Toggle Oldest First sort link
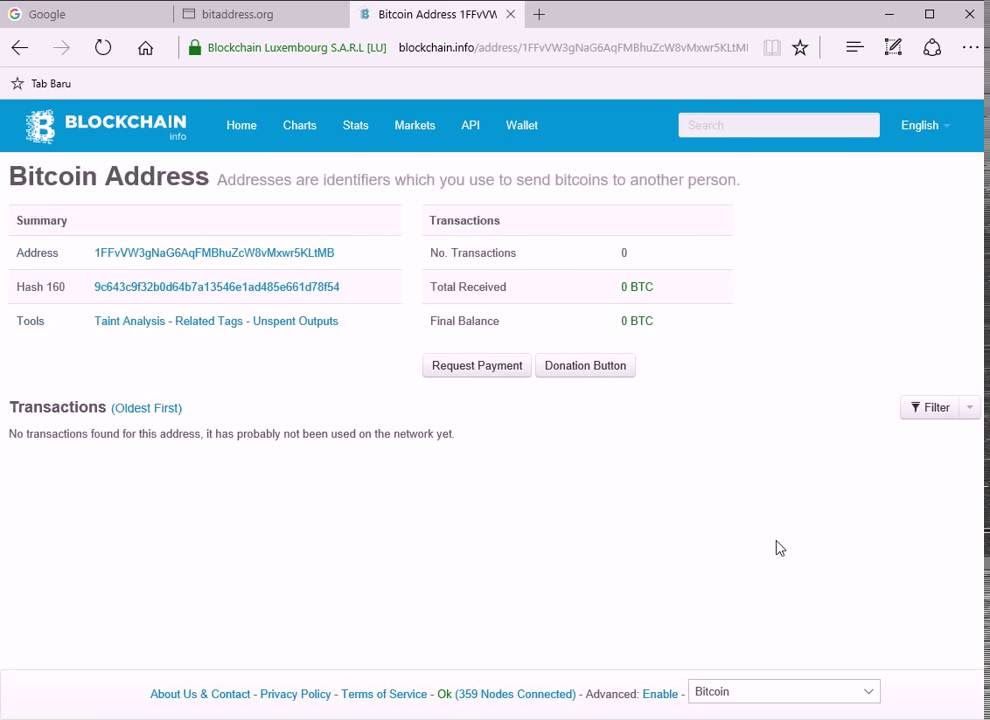Screen dimensions: 990x720 click(x=146, y=408)
